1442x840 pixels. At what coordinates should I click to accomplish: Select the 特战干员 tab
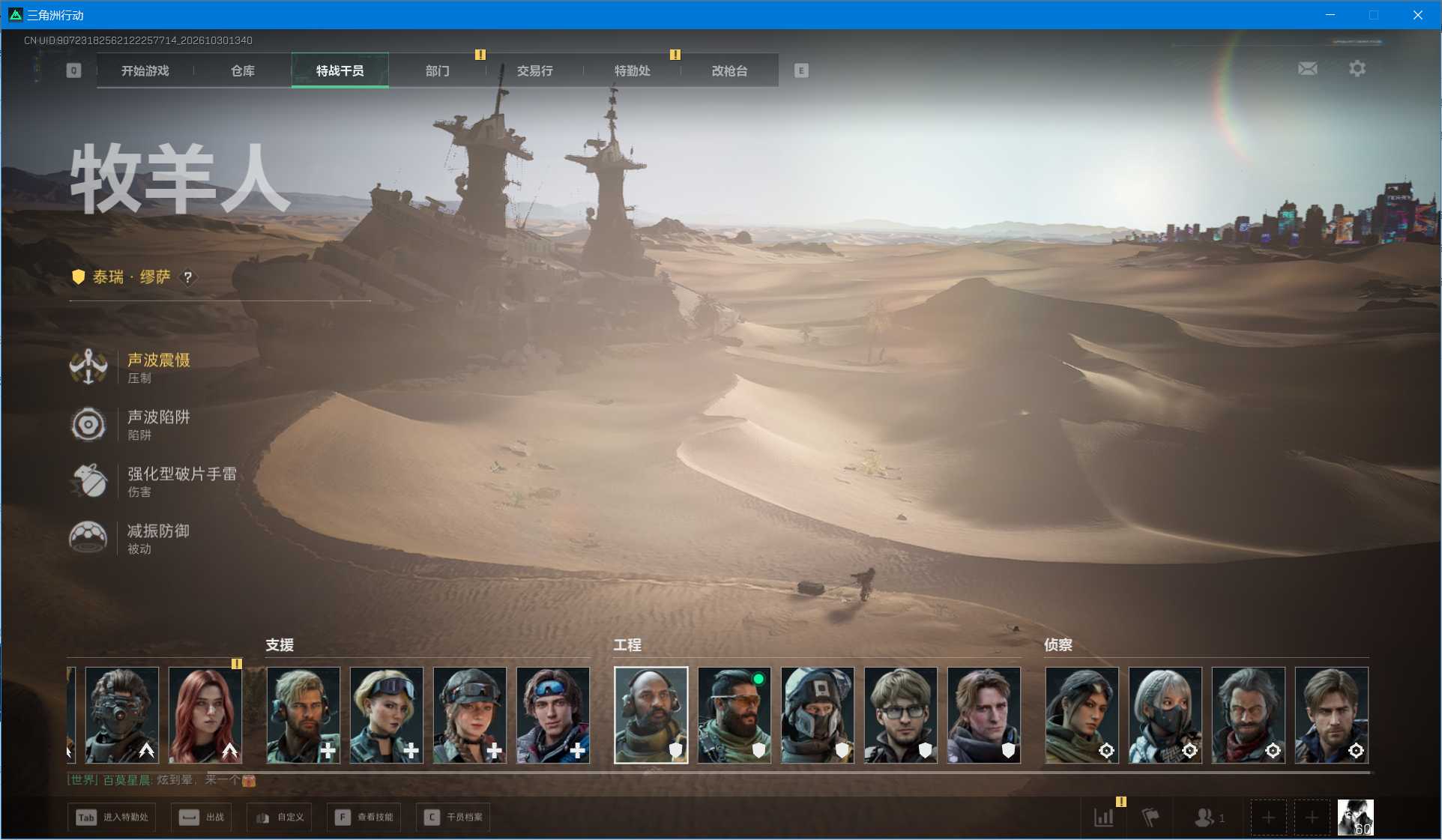coord(340,70)
